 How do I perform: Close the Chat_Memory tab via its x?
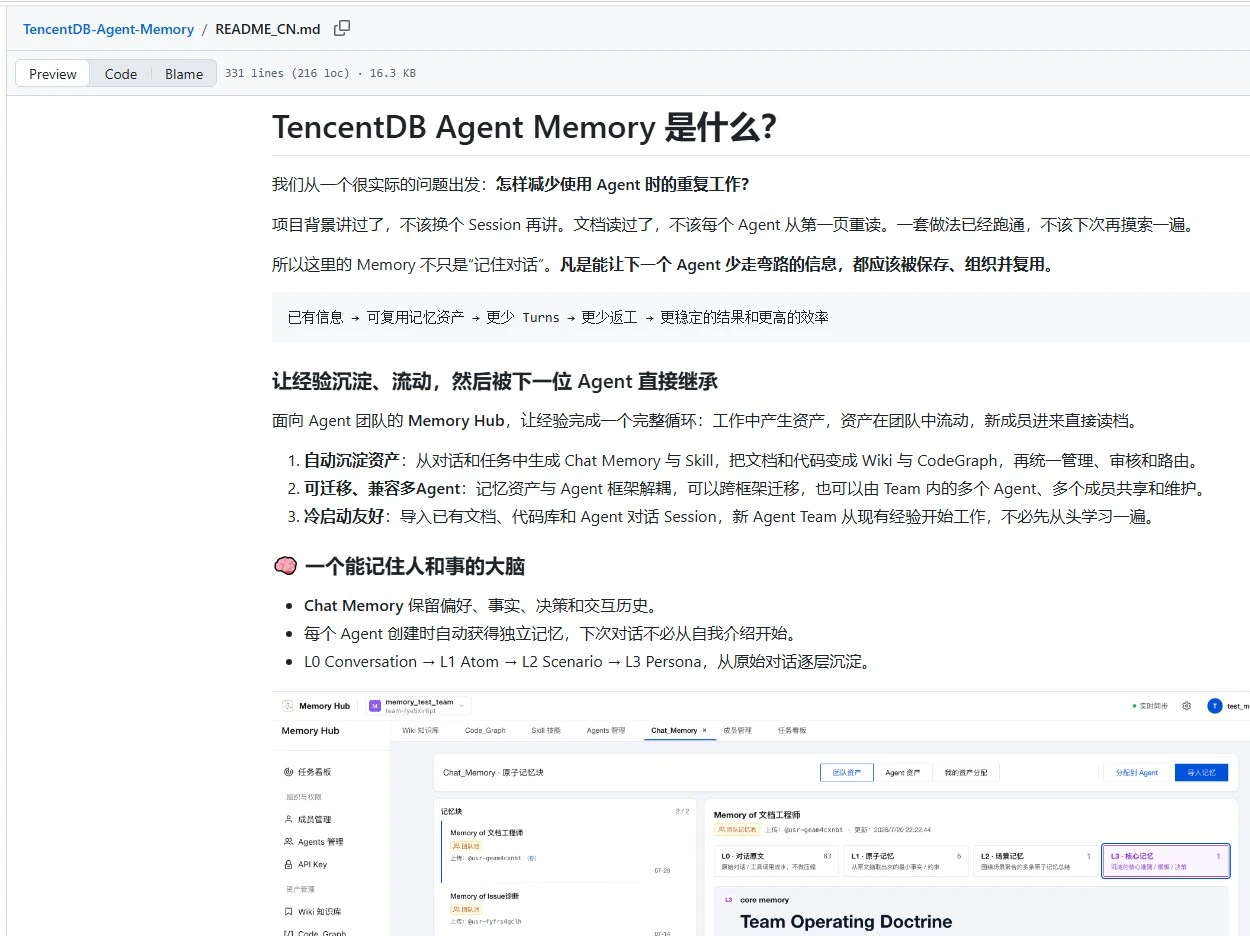coord(704,731)
